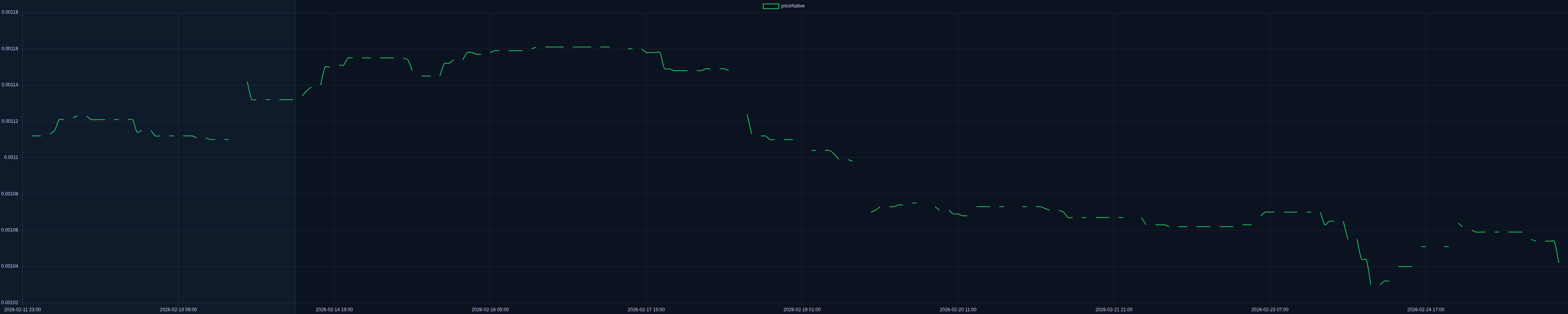Select the 2026-02-17 15:00 axis tick label
This screenshot has width=1568, height=314.
pyautogui.click(x=646, y=310)
